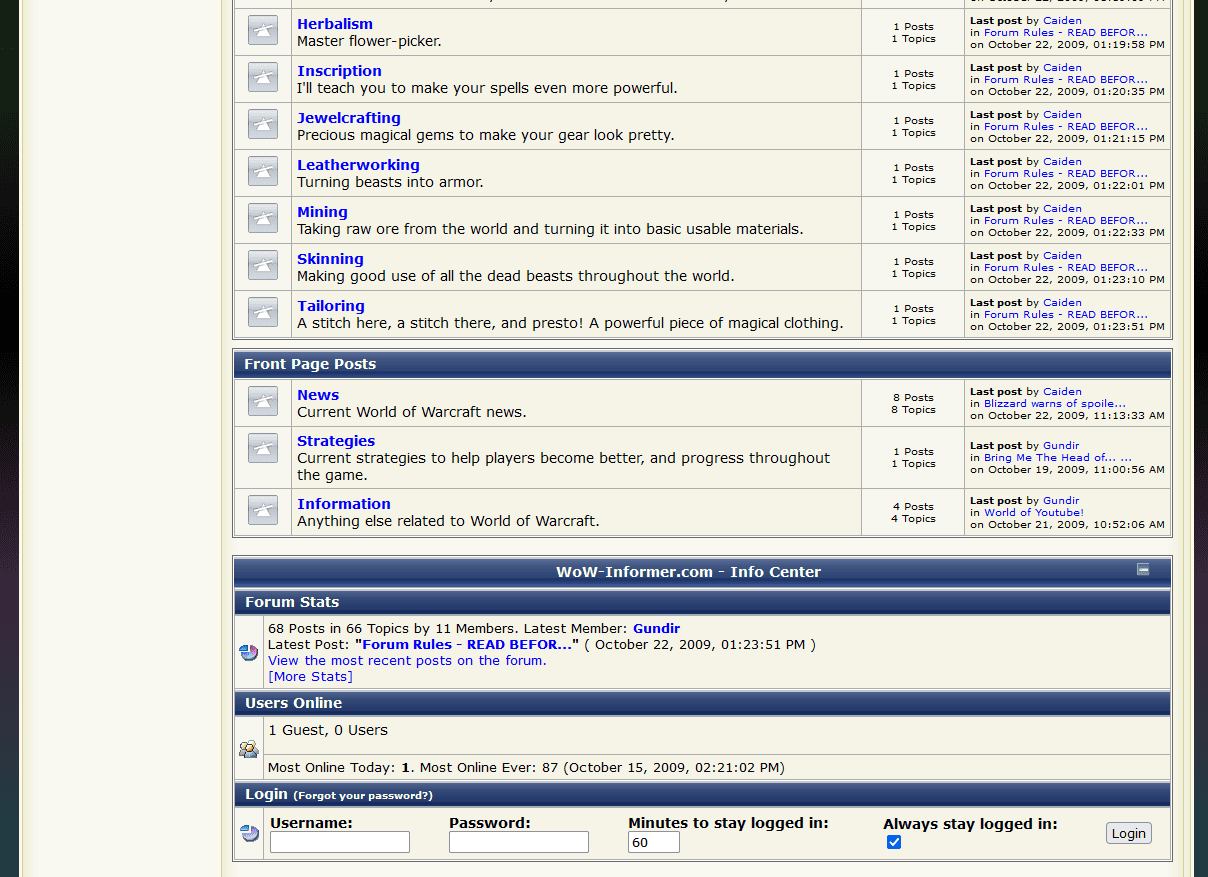Open the Inscription board
The image size is (1208, 877).
point(339,71)
